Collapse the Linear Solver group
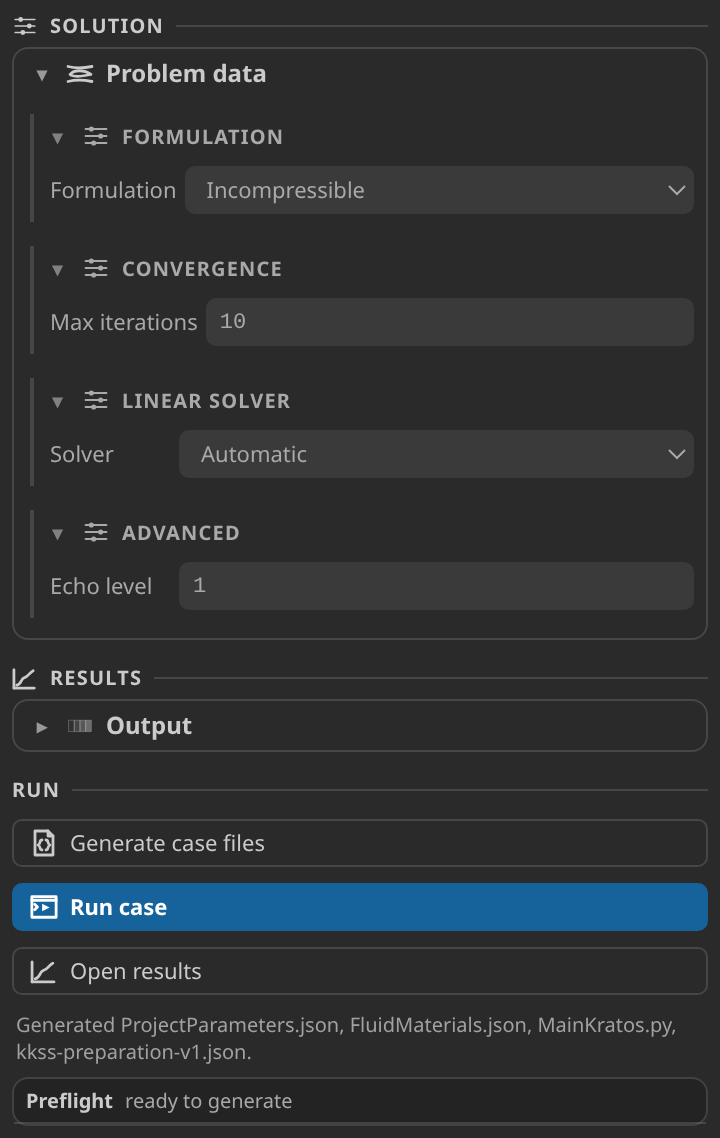This screenshot has width=720, height=1138. point(57,402)
